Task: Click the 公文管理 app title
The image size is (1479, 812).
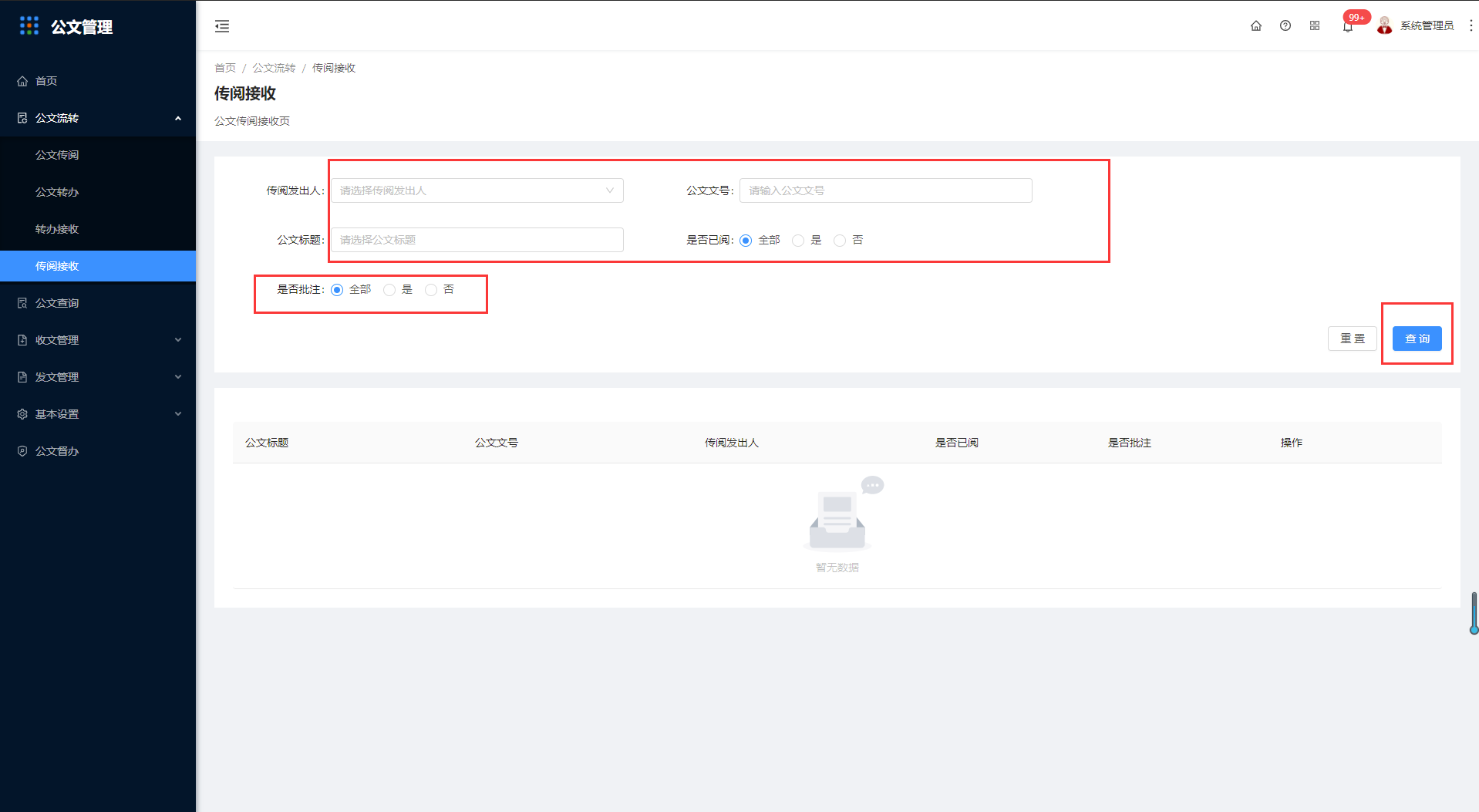Action: 82,27
